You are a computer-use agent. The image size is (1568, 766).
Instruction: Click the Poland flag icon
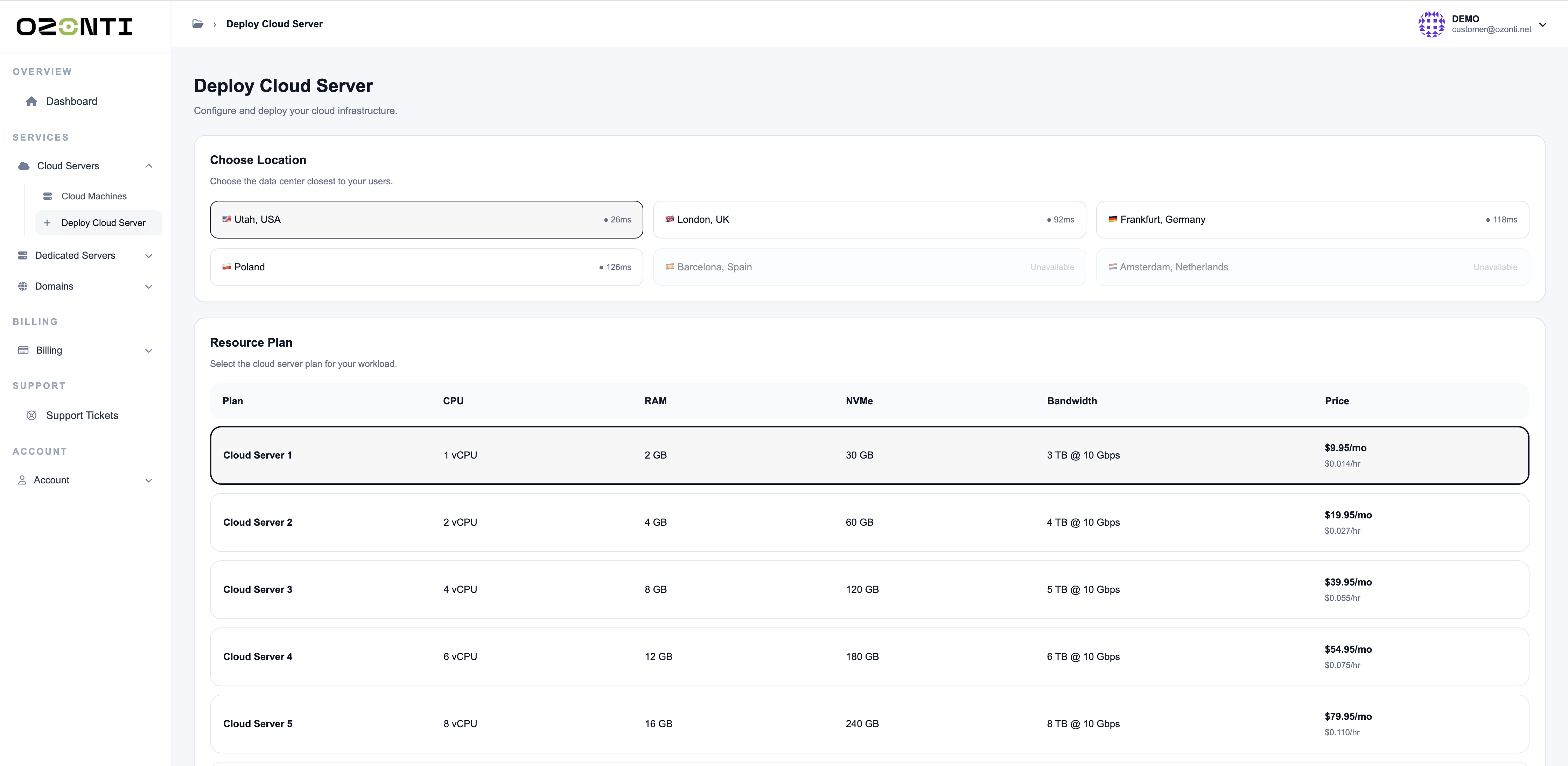[226, 267]
